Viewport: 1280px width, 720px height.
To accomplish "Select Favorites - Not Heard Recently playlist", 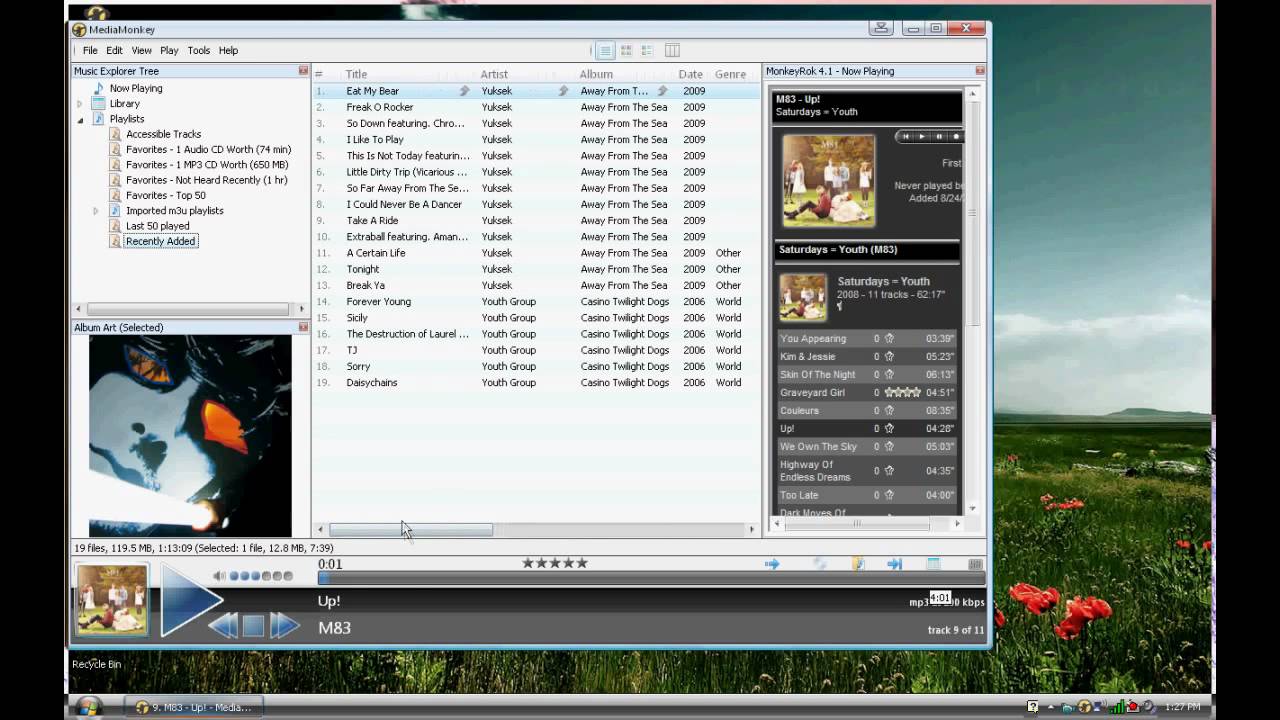I will coord(206,180).
